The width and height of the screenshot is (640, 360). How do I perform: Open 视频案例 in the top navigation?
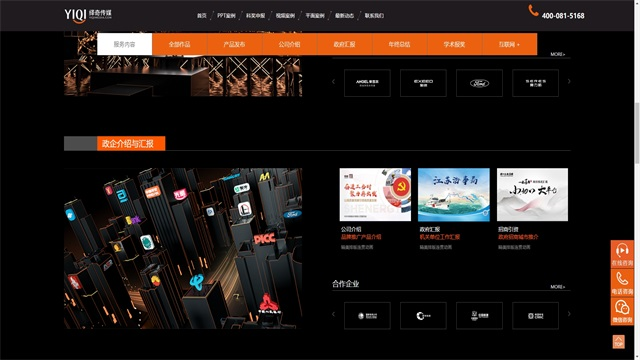pos(285,16)
